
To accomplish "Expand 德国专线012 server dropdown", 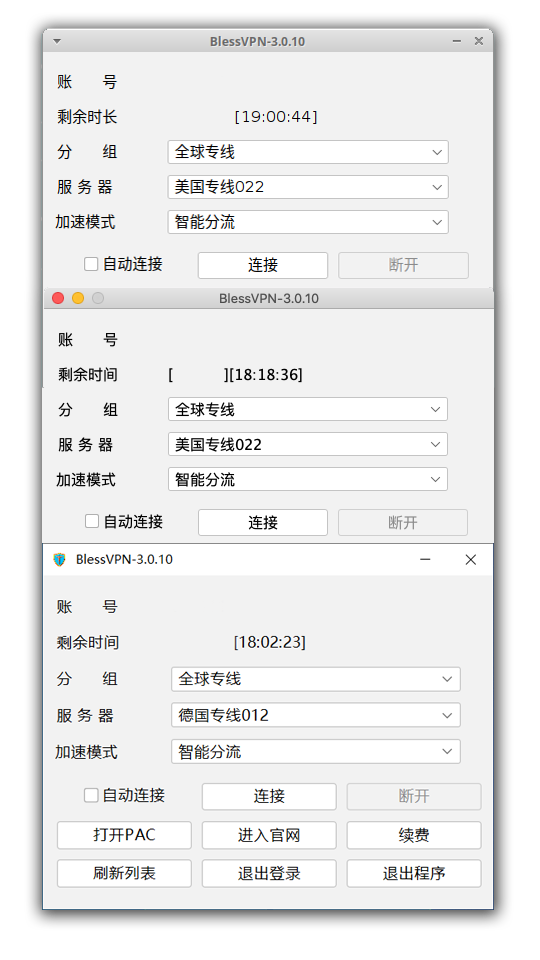I will tap(316, 715).
